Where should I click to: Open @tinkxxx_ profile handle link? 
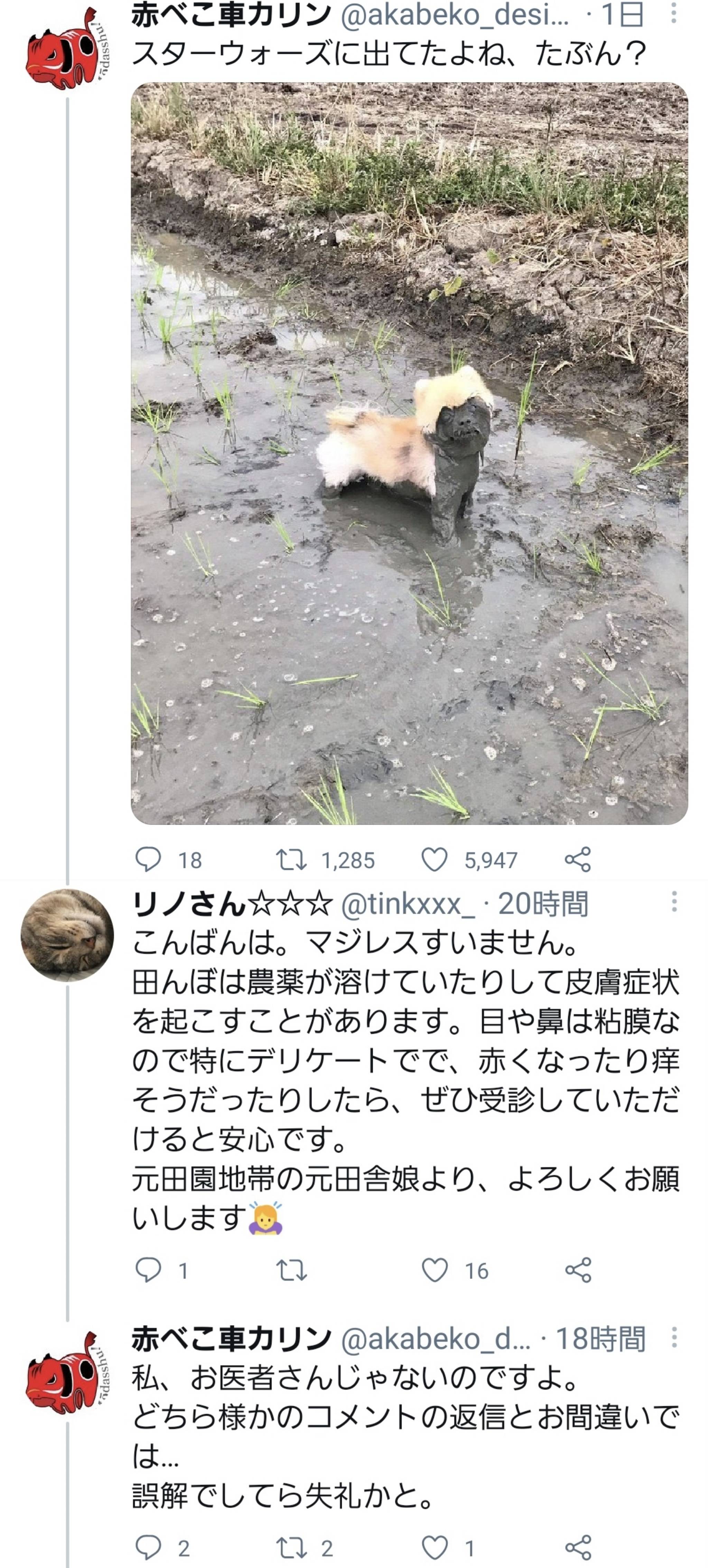(407, 904)
